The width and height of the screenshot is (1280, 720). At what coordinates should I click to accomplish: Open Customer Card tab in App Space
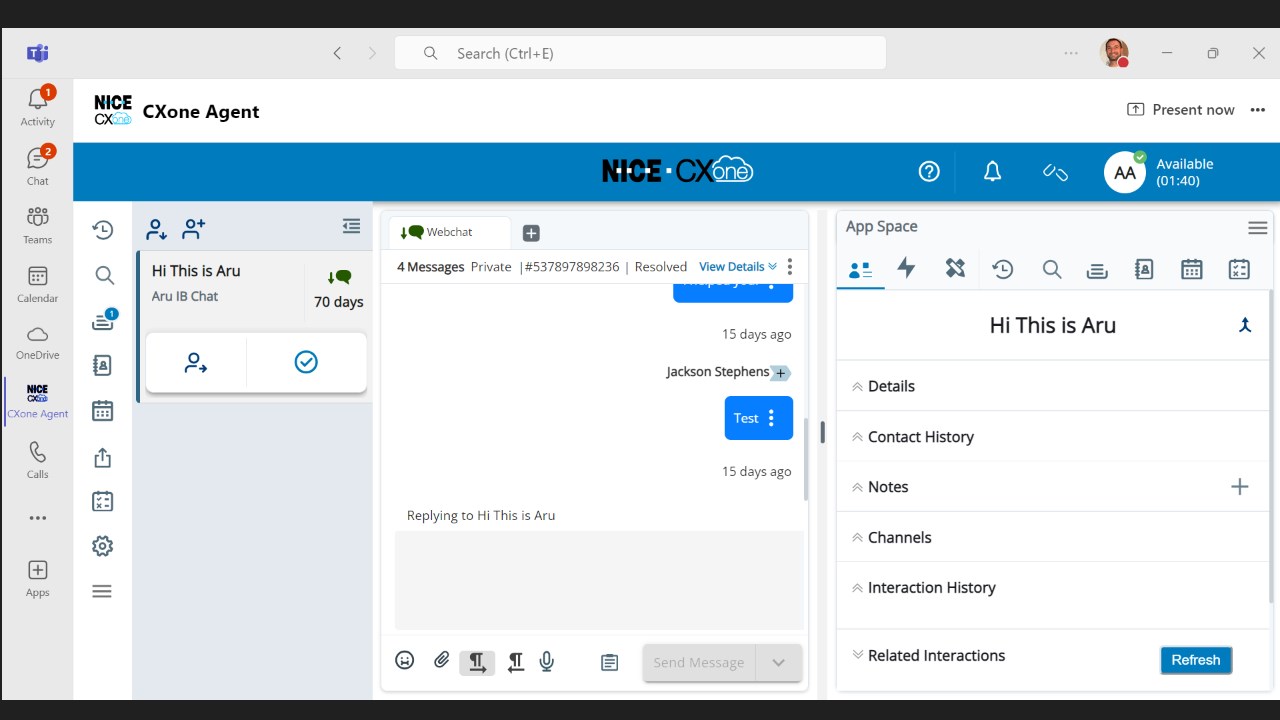860,269
